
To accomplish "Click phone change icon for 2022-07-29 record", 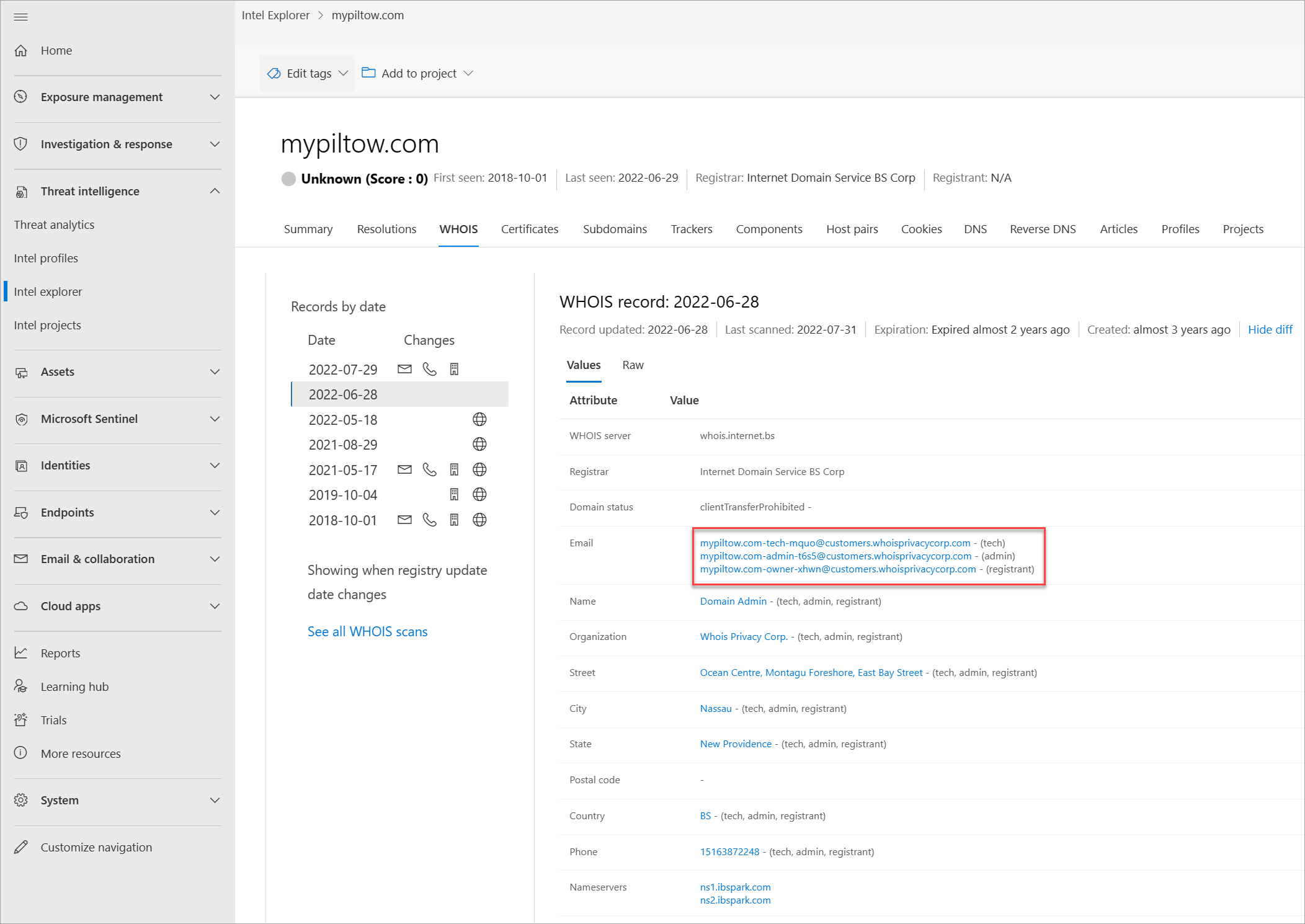I will (x=429, y=370).
